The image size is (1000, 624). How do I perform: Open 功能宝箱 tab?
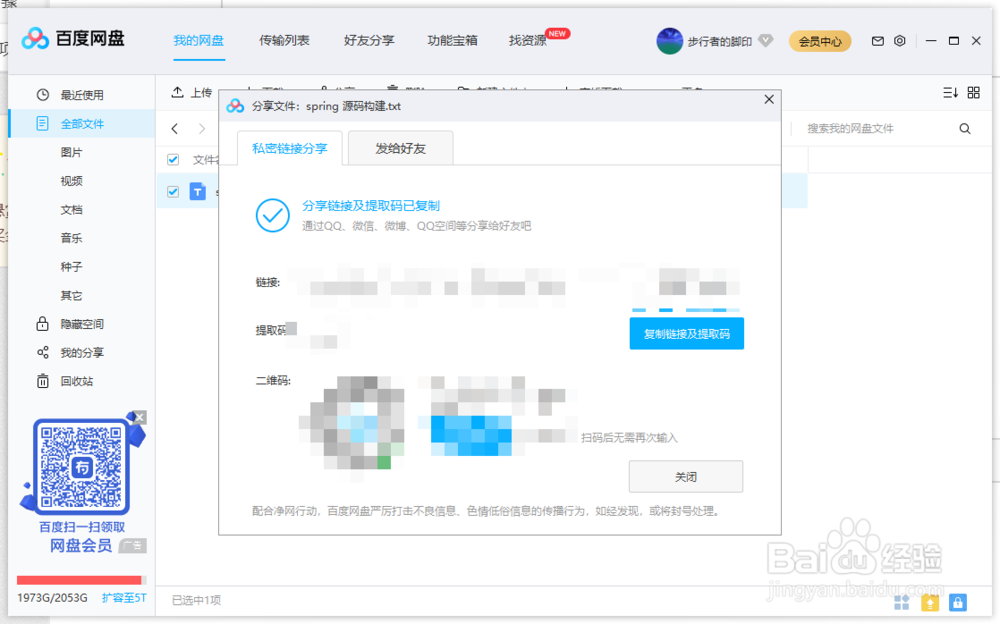pos(452,41)
